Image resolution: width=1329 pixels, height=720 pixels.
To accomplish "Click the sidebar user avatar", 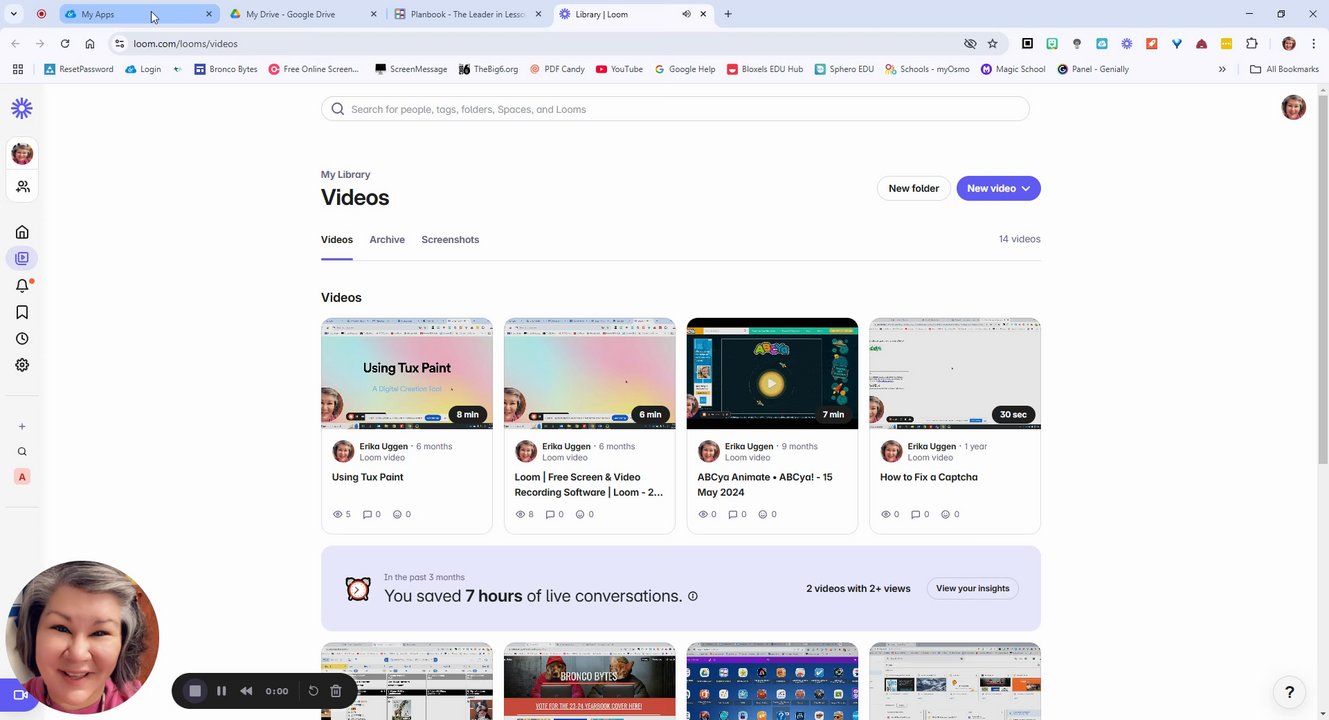I will 22,153.
